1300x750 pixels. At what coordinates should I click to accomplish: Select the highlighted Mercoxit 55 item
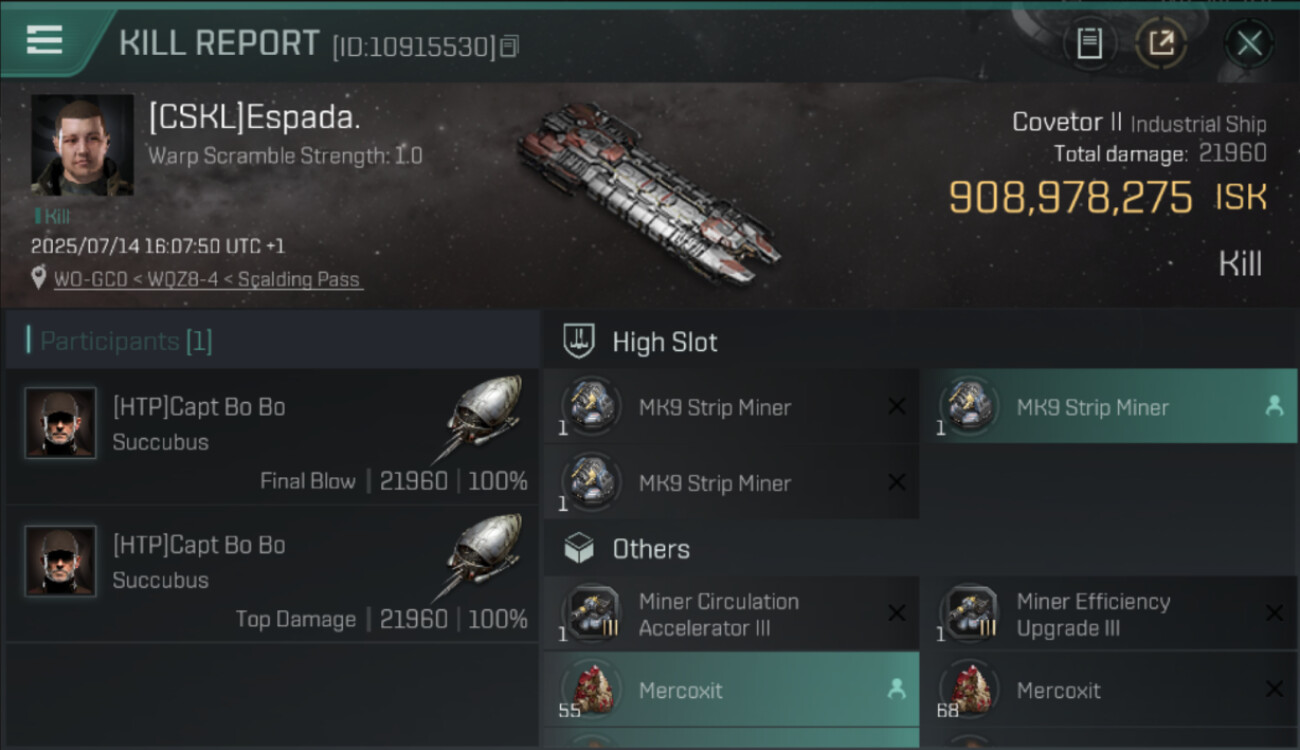pyautogui.click(x=730, y=690)
